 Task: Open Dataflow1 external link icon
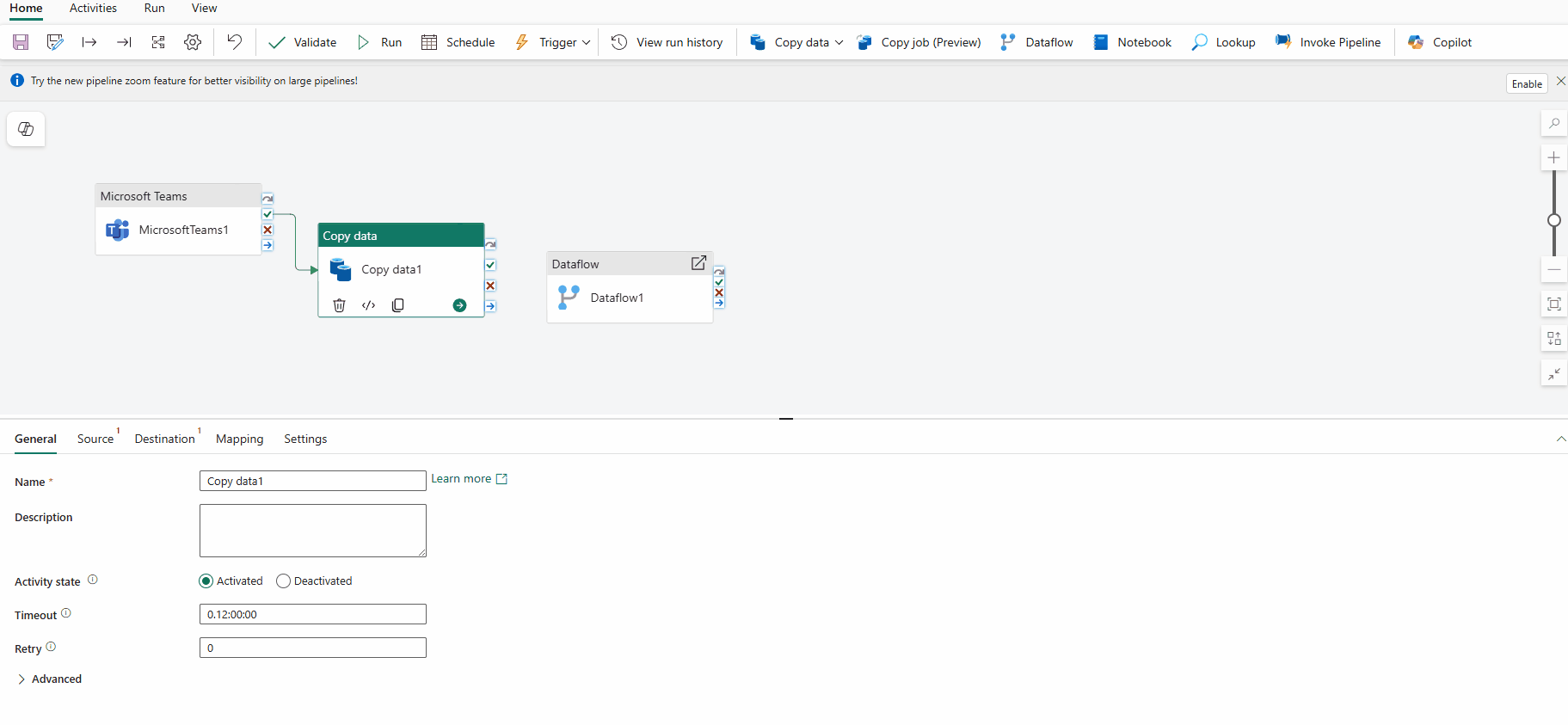pos(698,263)
